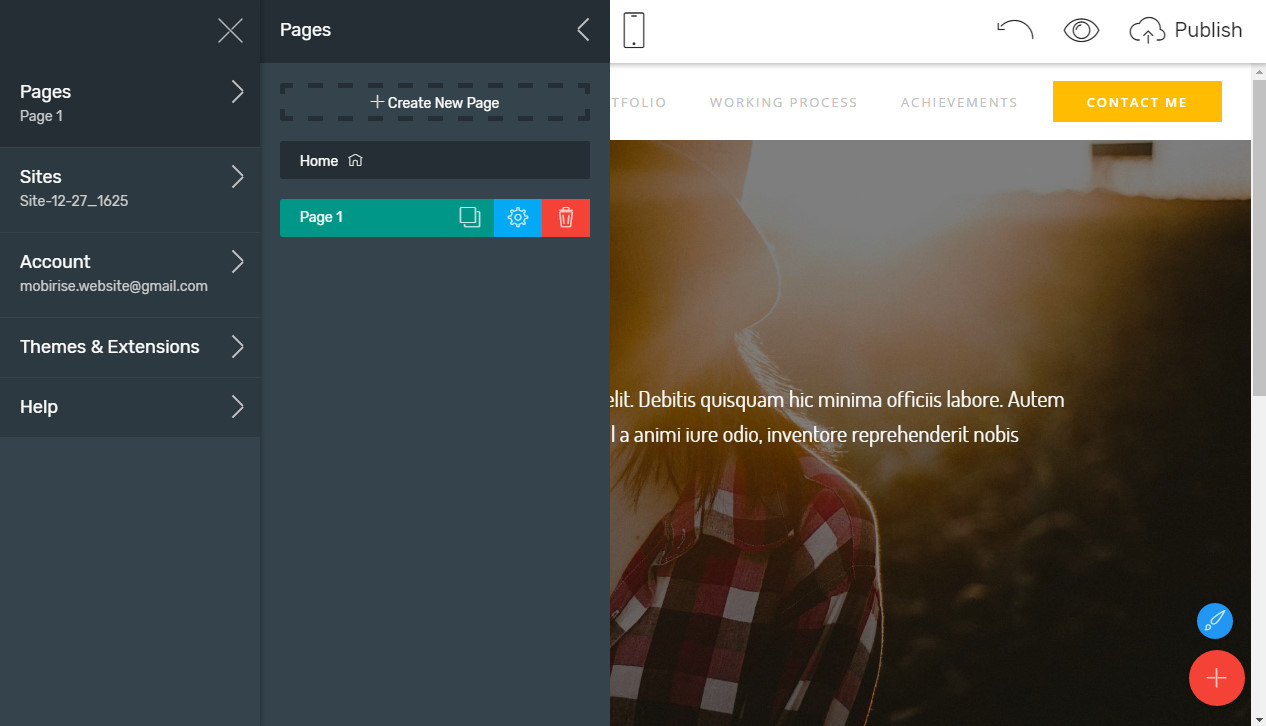Image resolution: width=1266 pixels, height=726 pixels.
Task: Click scrollbar down arrow
Action: (x=1259, y=718)
